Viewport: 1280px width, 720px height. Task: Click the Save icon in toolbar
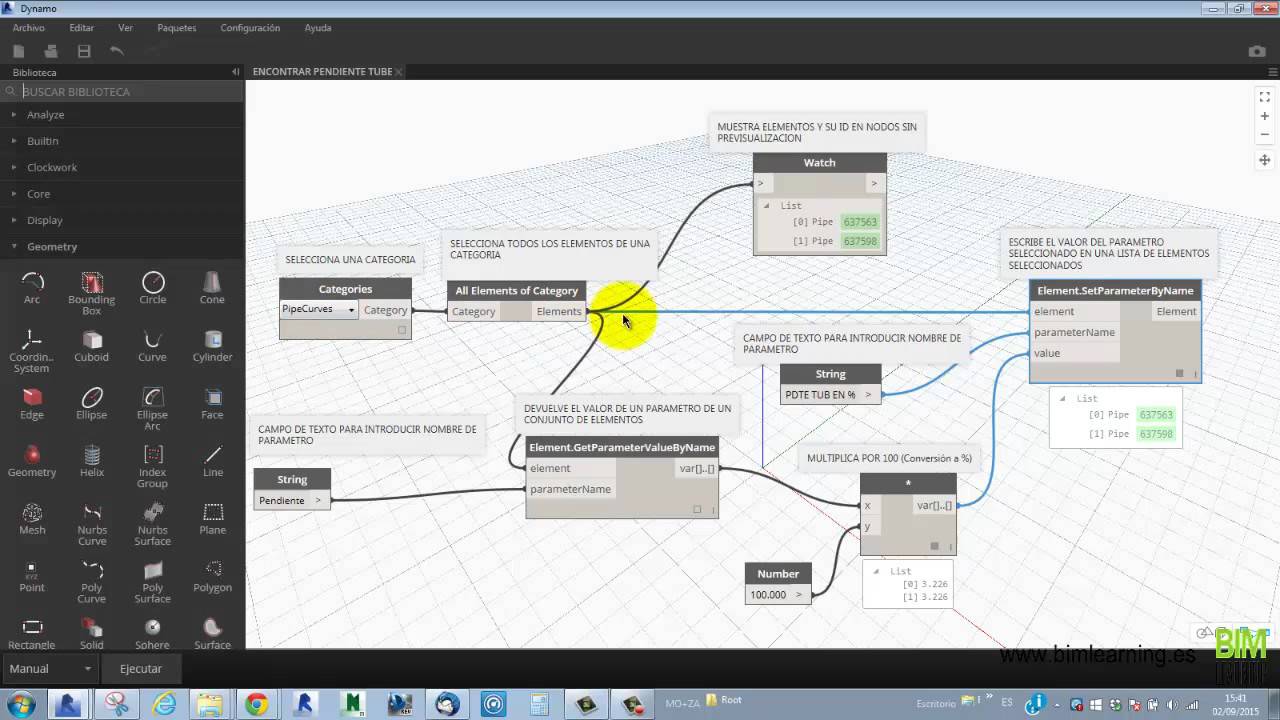[84, 51]
